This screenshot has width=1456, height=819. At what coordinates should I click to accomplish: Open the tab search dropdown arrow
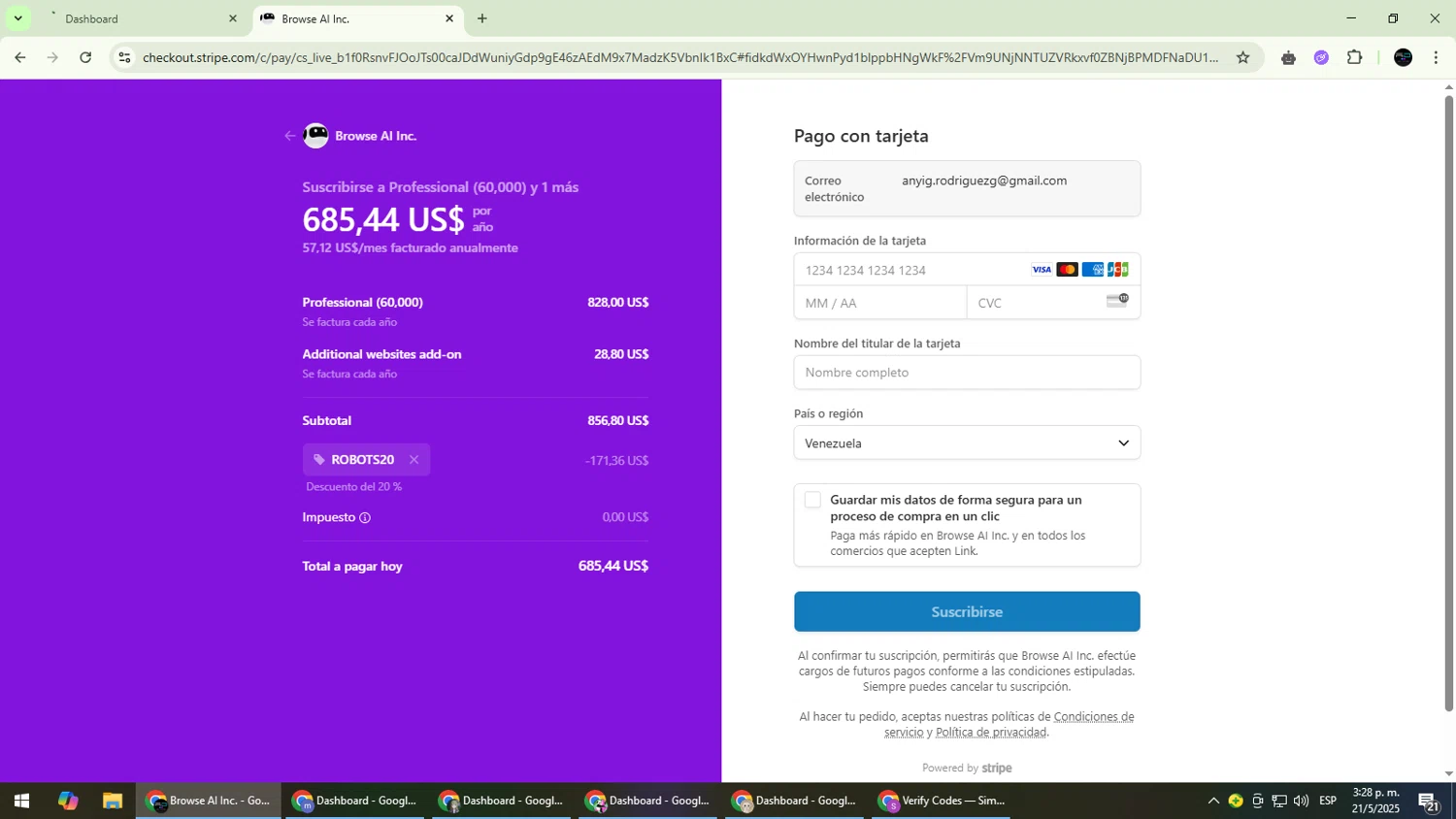tap(17, 18)
